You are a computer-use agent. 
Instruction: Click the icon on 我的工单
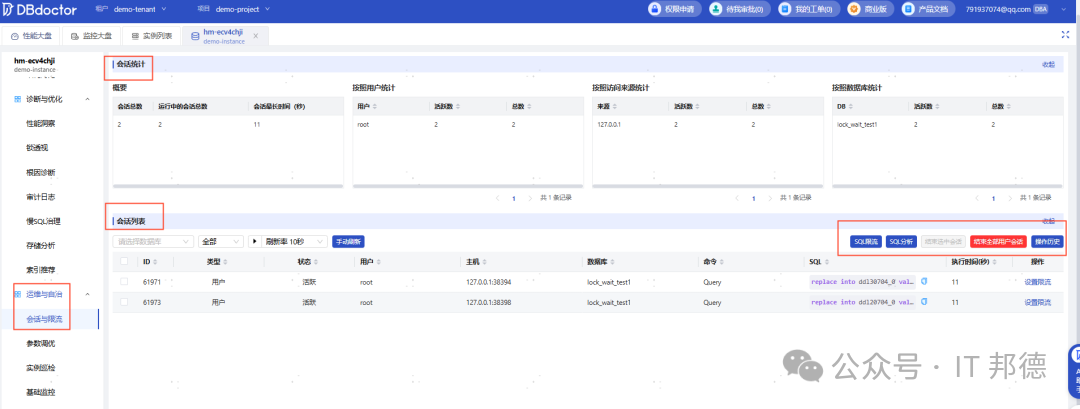coord(785,9)
